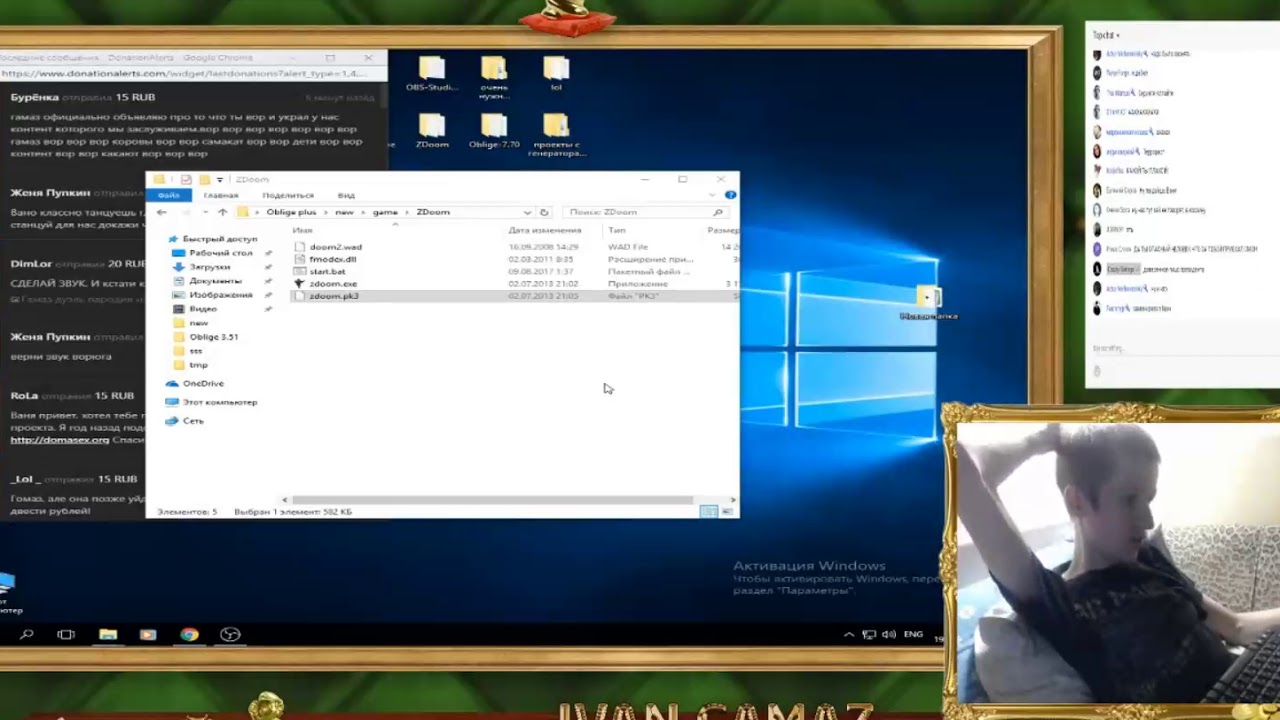This screenshot has width=1280, height=720.
Task: Open 'Новая папка' desktop folder
Action: [929, 302]
